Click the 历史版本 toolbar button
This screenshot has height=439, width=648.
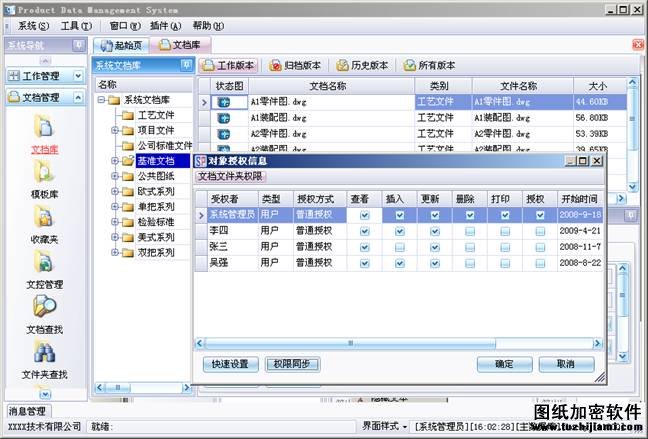pos(362,65)
